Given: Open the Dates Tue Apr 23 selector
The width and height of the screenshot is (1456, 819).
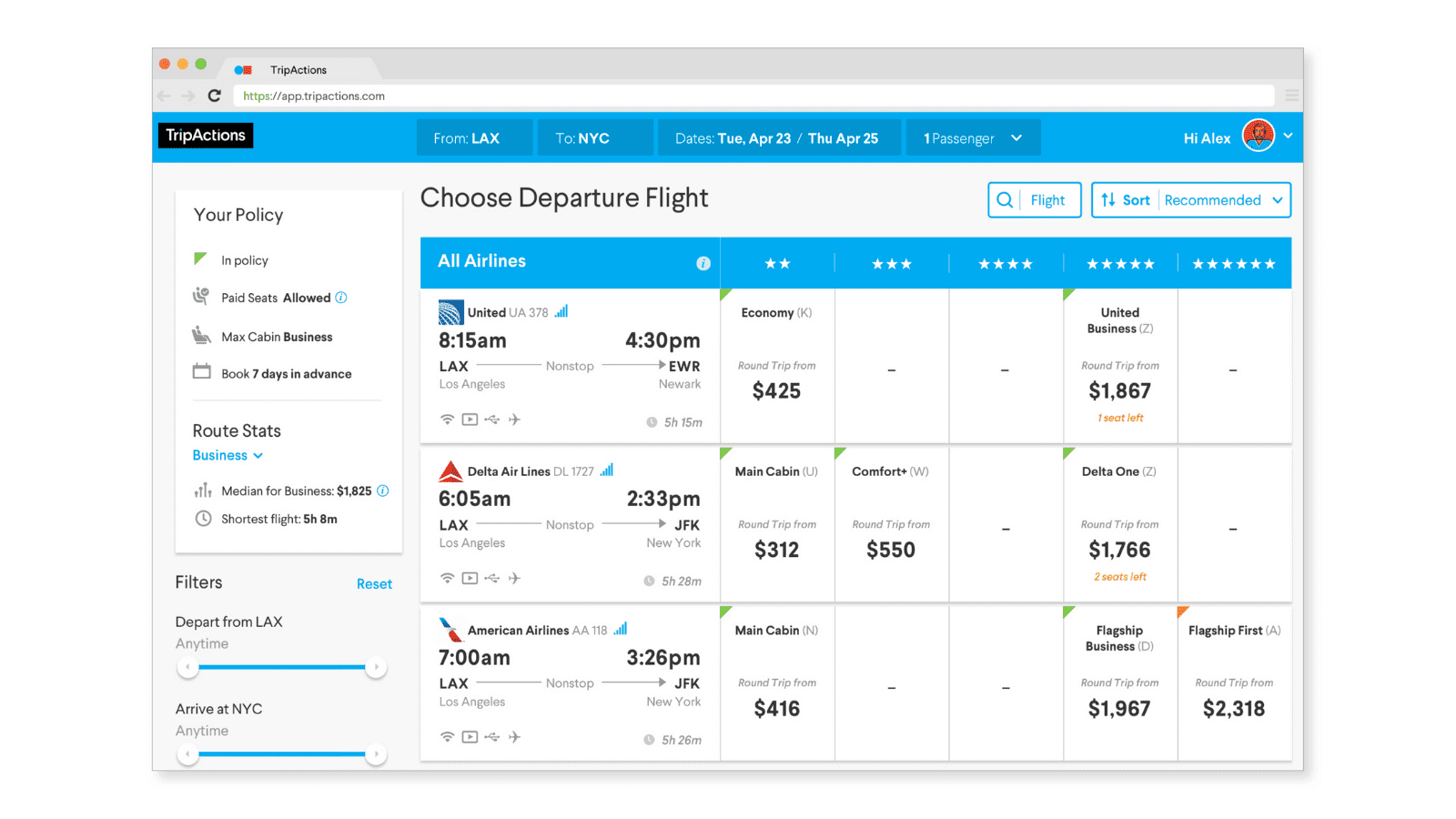Looking at the screenshot, I should coord(779,138).
